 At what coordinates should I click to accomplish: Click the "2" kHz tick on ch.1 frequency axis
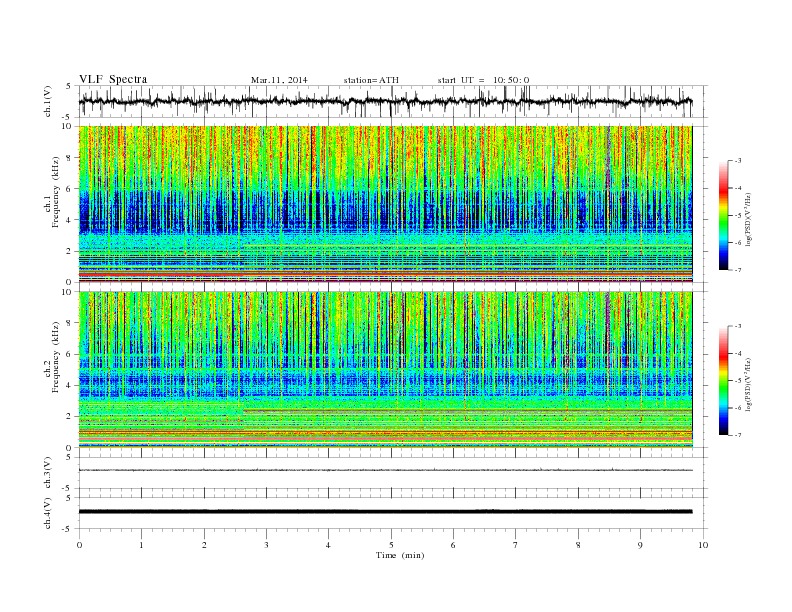pos(70,251)
